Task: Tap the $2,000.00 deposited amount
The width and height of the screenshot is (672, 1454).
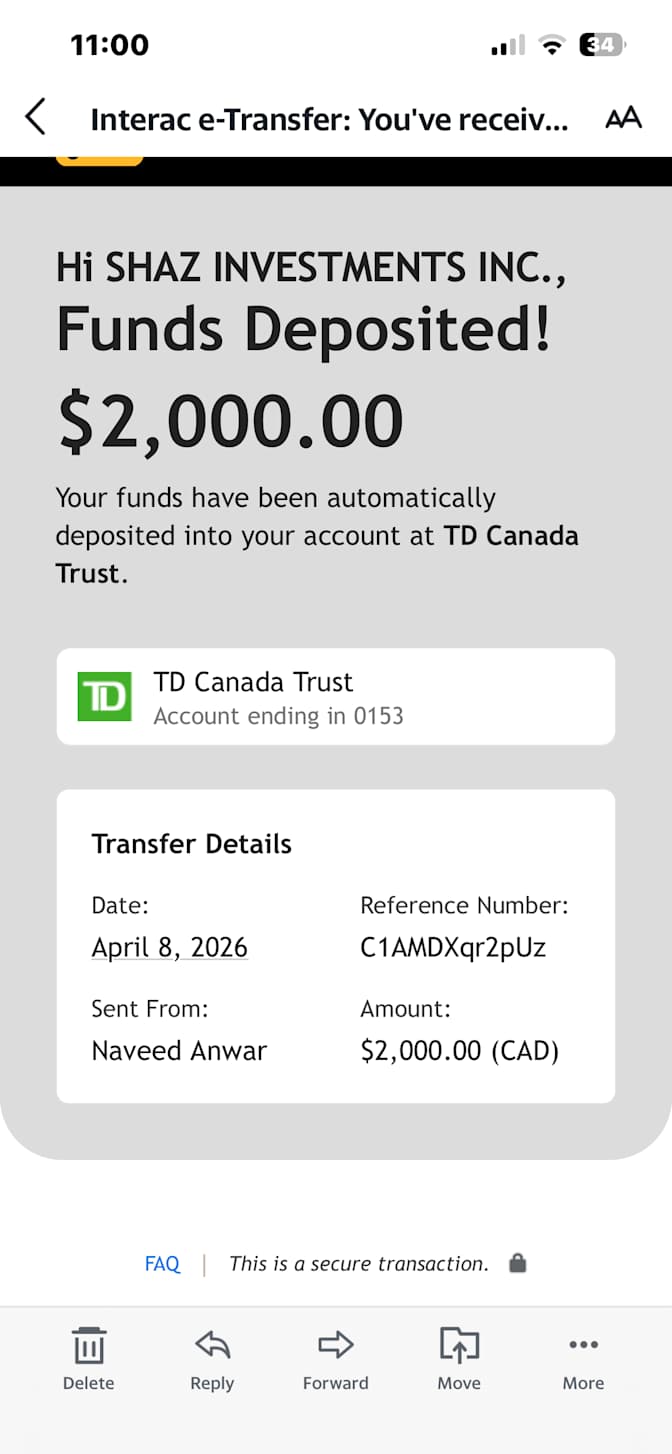Action: (x=231, y=421)
